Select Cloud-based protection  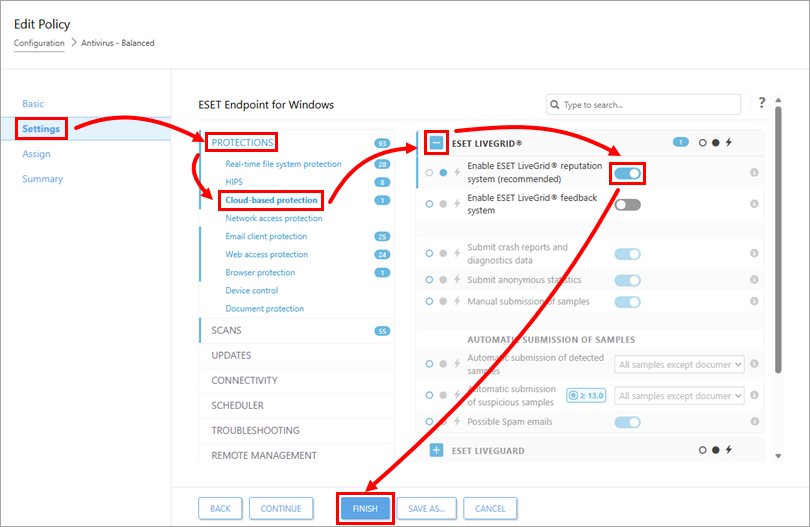pyautogui.click(x=271, y=200)
